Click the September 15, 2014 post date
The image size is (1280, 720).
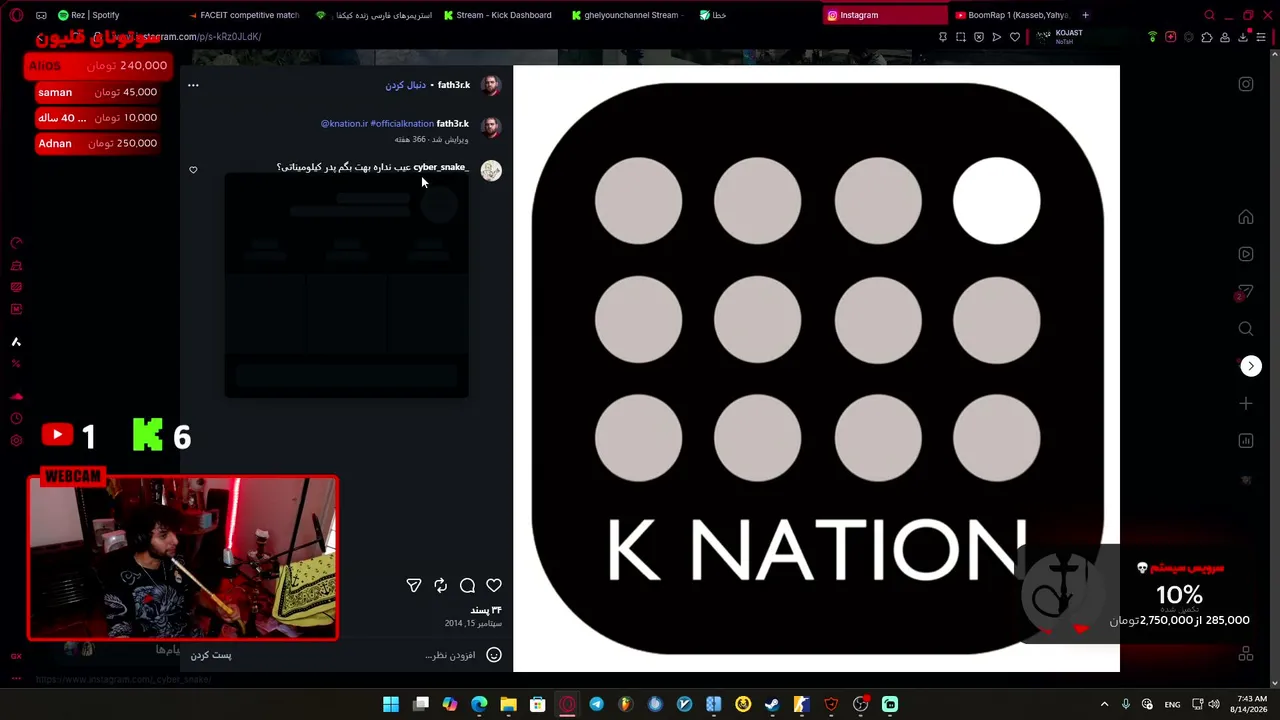click(473, 623)
